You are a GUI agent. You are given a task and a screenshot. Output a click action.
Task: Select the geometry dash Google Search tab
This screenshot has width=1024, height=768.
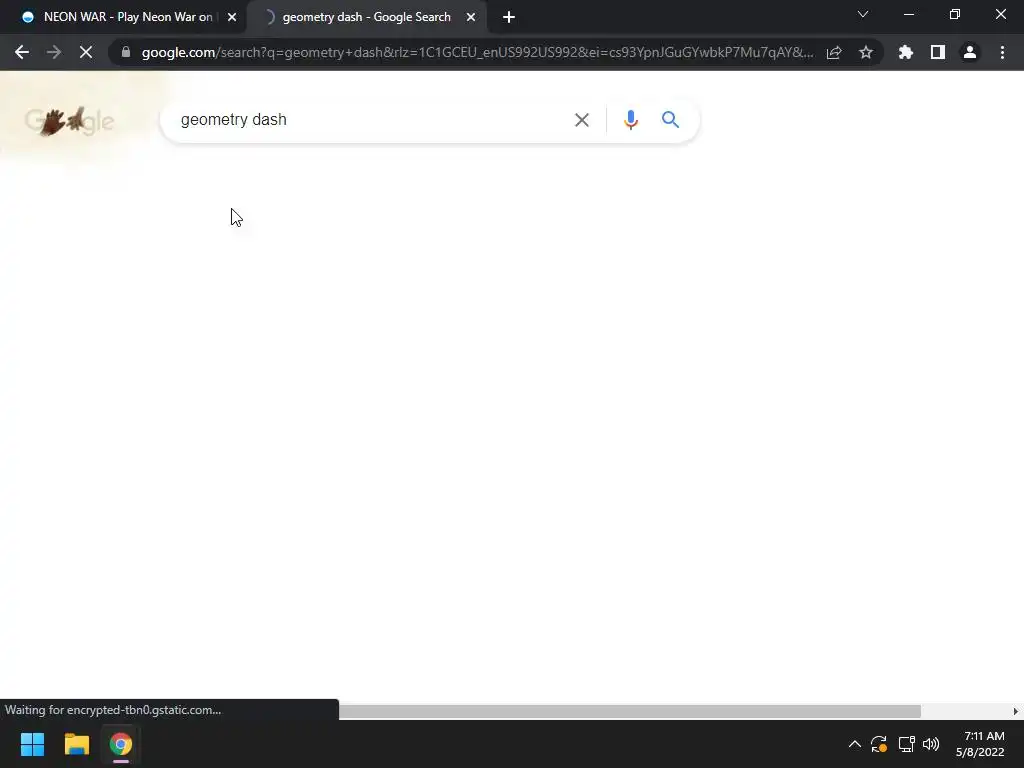367,17
